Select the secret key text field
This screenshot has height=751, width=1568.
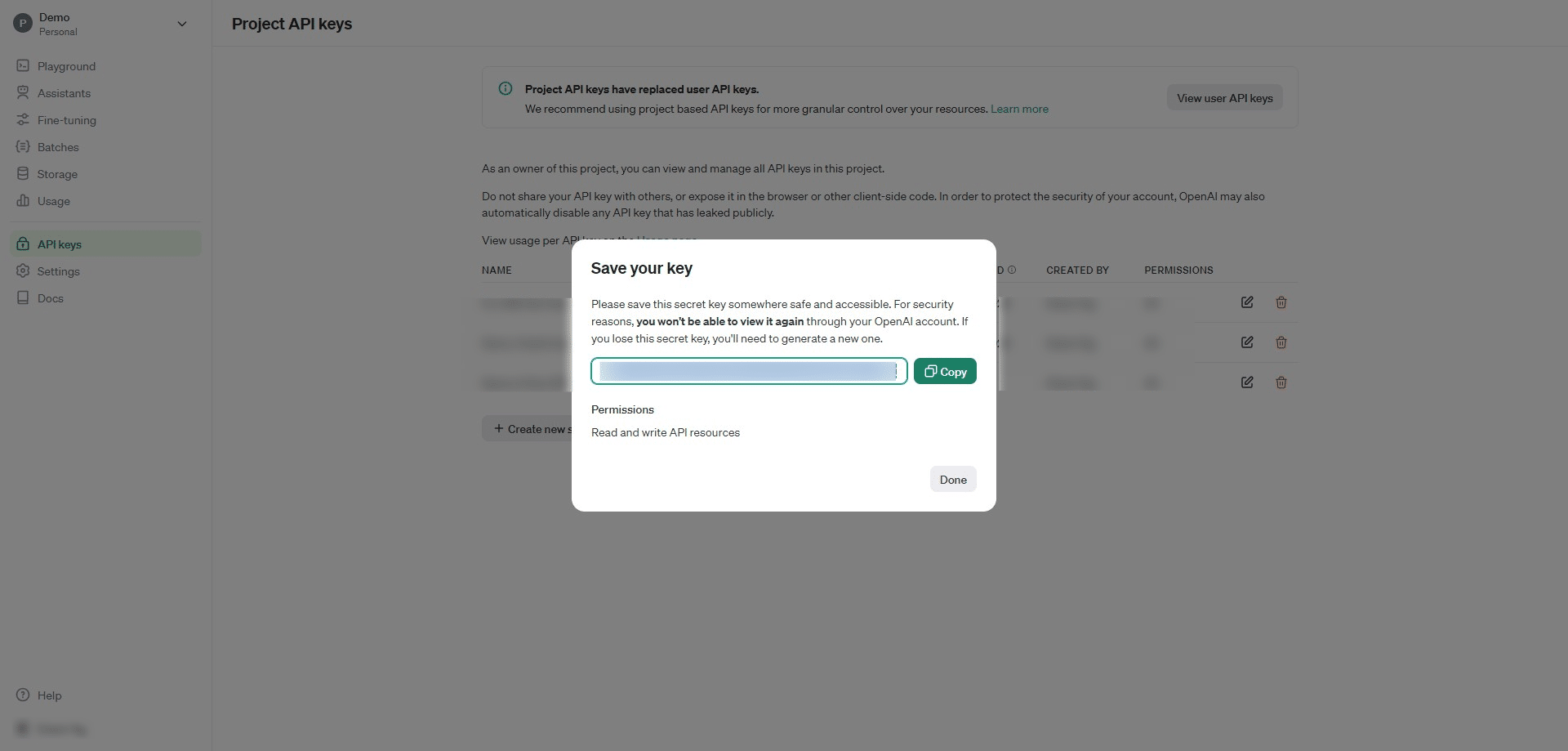coord(749,371)
